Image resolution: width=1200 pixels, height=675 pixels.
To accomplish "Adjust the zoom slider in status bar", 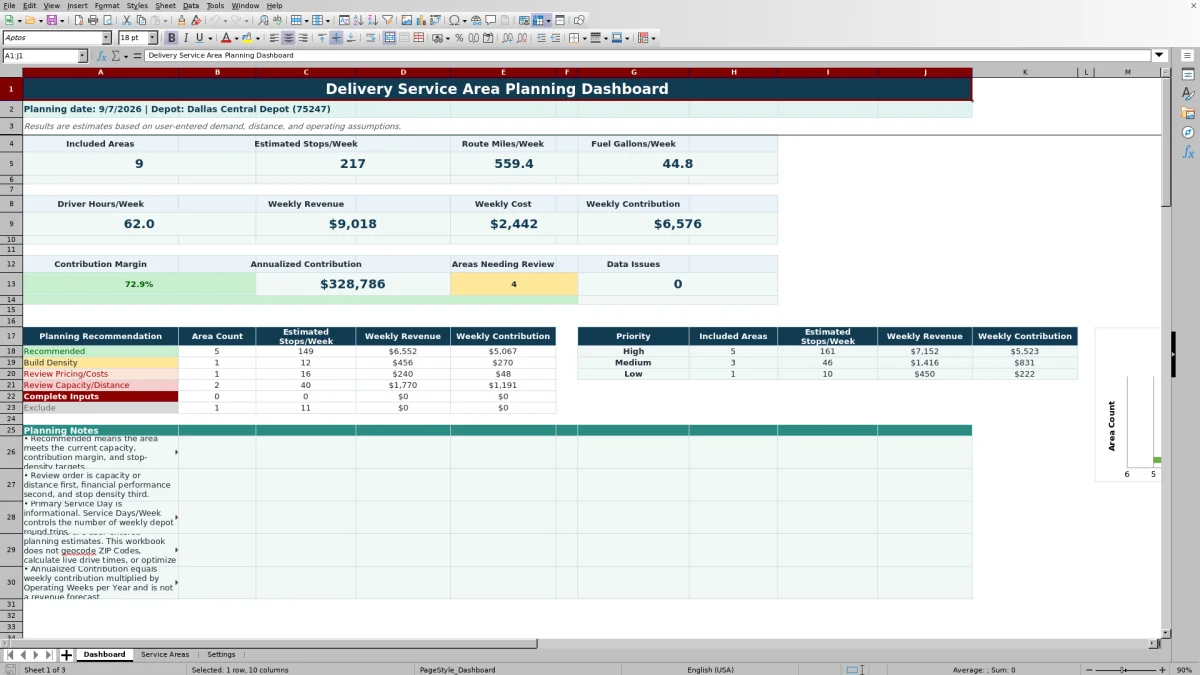I will coord(1124,670).
